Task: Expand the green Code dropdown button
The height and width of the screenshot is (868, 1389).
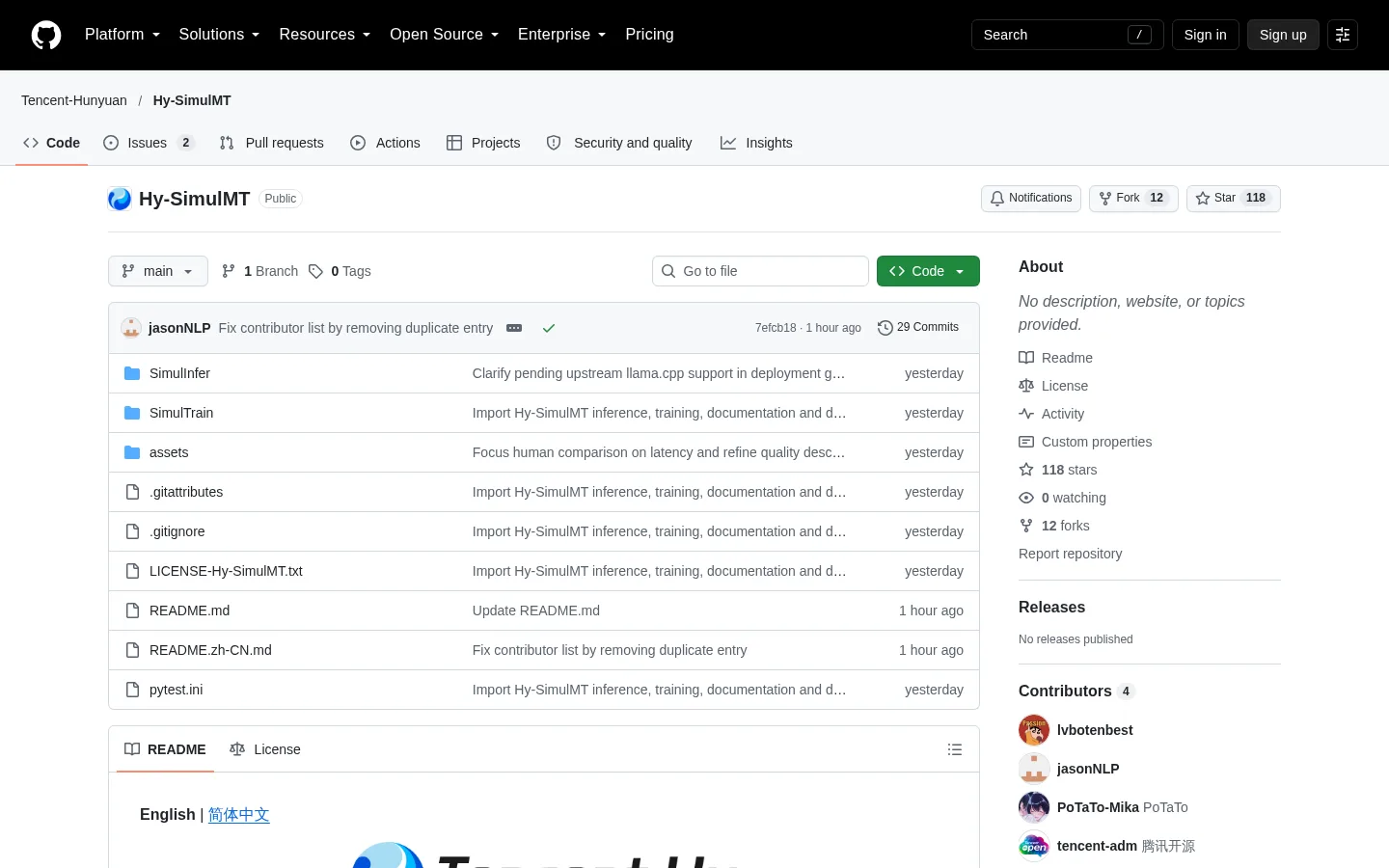Action: point(928,271)
